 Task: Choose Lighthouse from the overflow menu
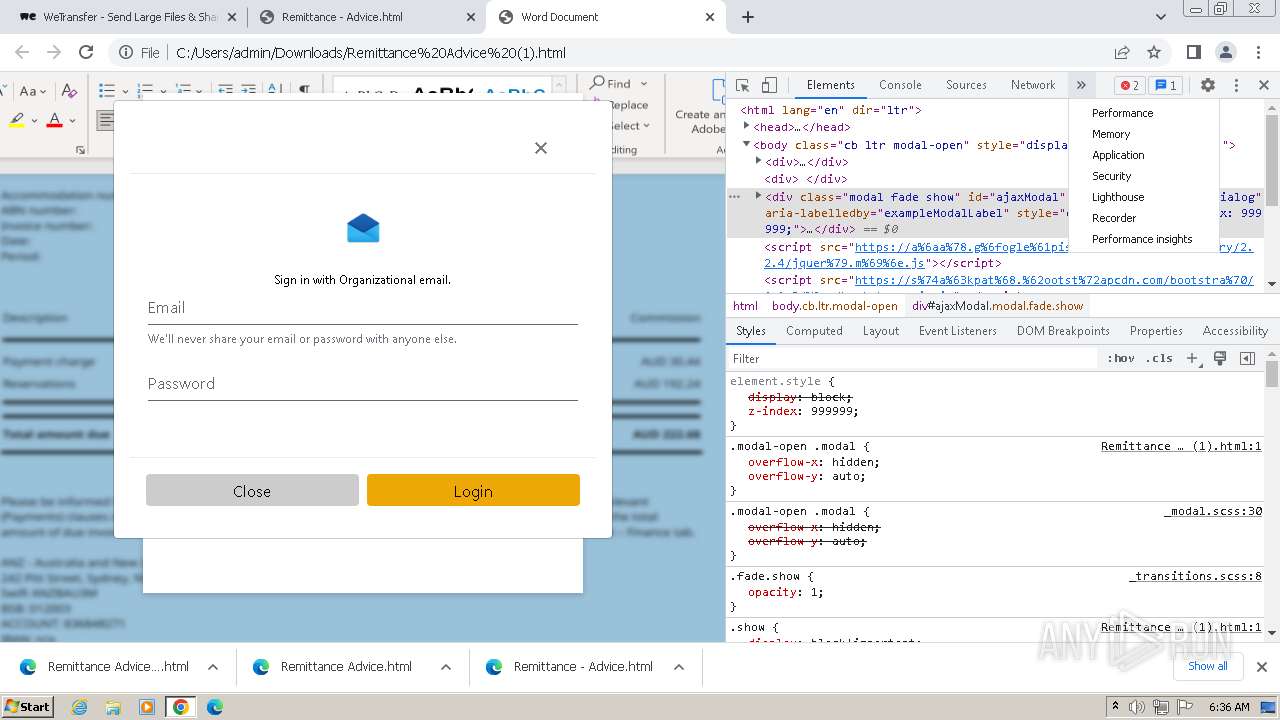click(1118, 197)
